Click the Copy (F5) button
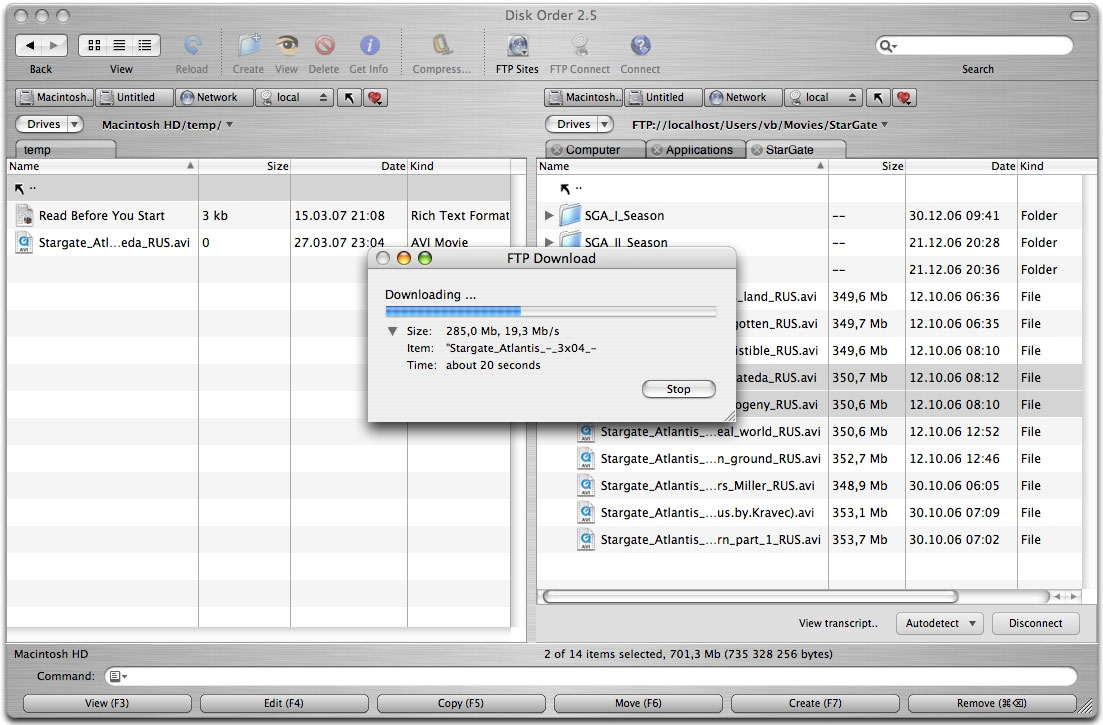This screenshot has height=725, width=1103. (x=461, y=703)
